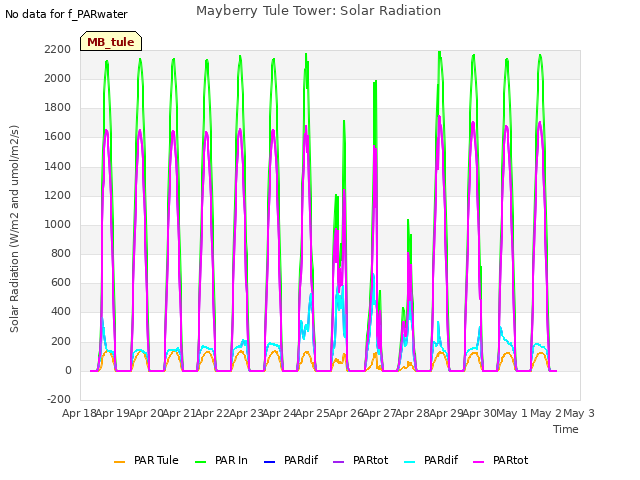Click the 400 y-axis tick label
Image resolution: width=640 pixels, height=480 pixels.
coord(61,312)
